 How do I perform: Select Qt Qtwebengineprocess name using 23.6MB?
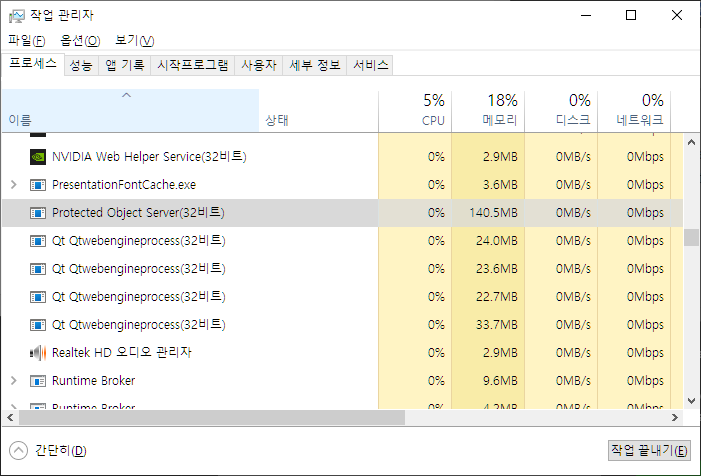pos(139,270)
